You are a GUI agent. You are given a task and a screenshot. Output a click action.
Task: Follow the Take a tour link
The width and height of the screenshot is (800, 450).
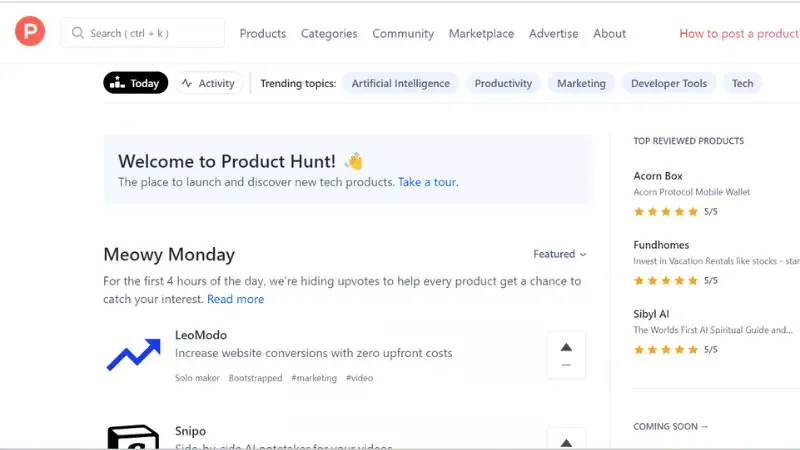coord(427,182)
